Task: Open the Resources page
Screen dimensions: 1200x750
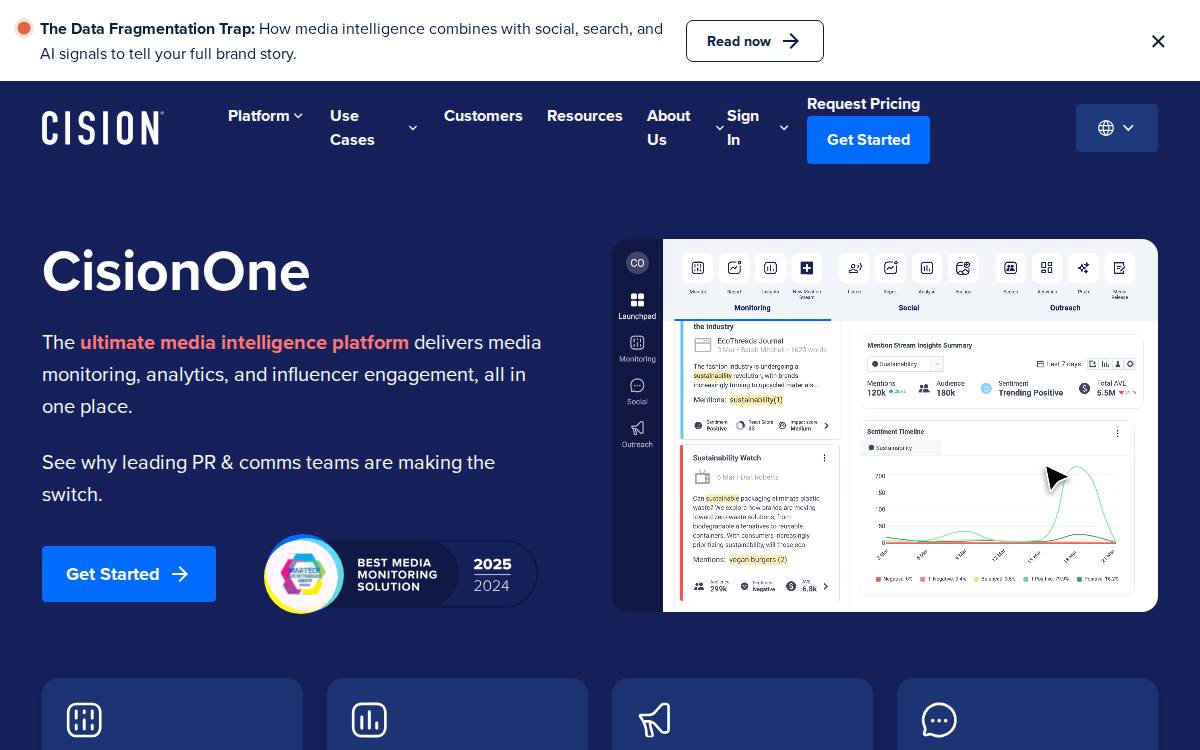Action: pos(585,116)
